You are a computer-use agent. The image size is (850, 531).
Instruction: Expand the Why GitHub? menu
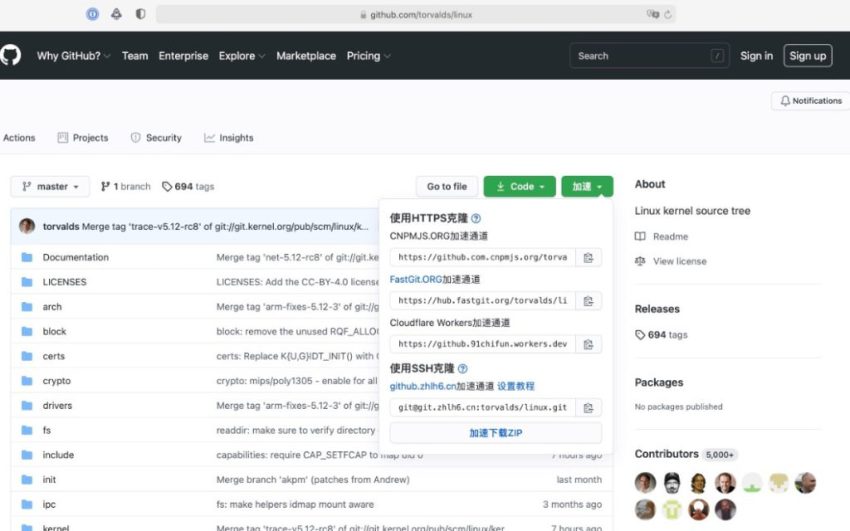(x=73, y=56)
